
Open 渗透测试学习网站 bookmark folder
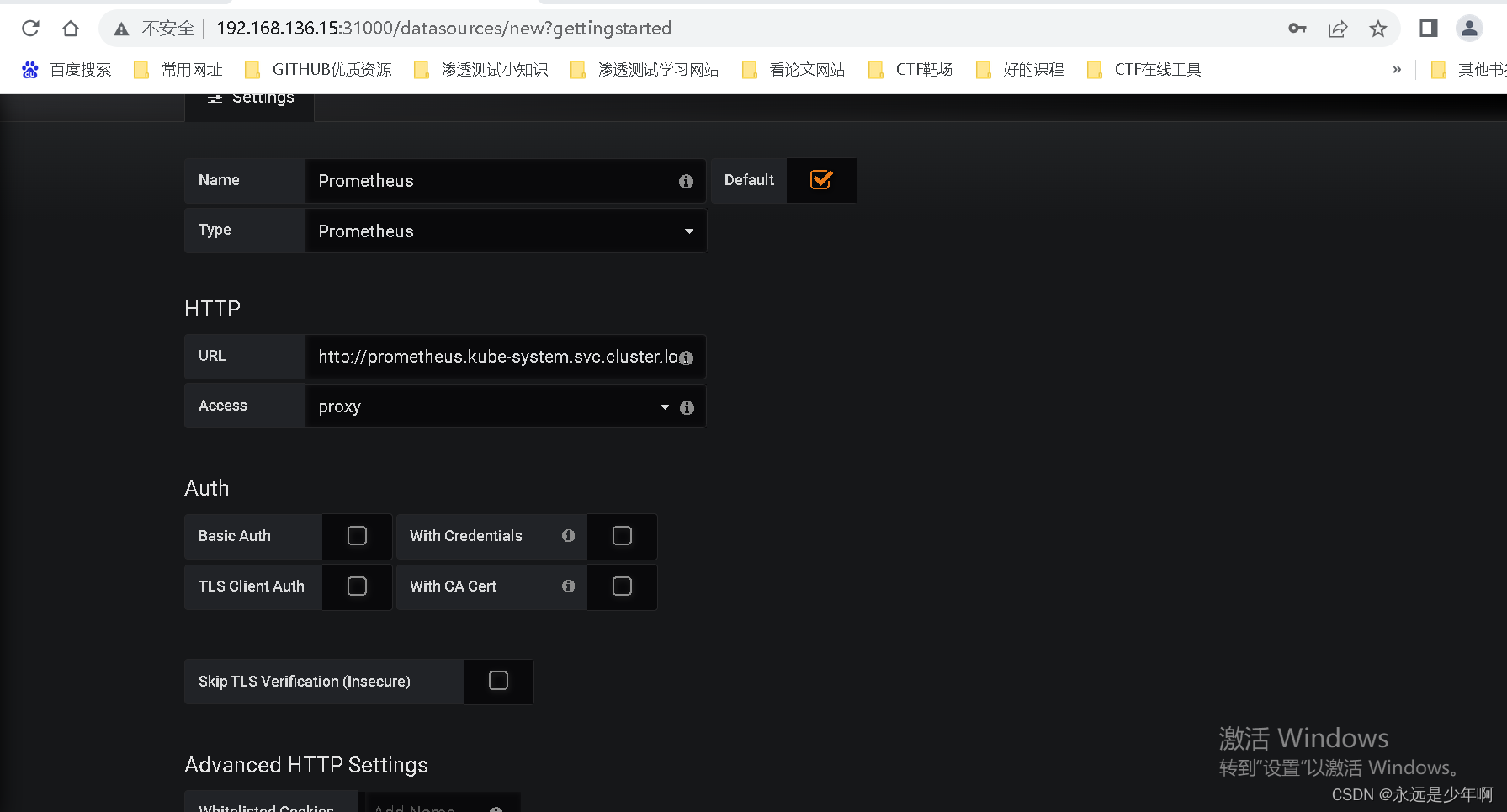click(x=645, y=70)
